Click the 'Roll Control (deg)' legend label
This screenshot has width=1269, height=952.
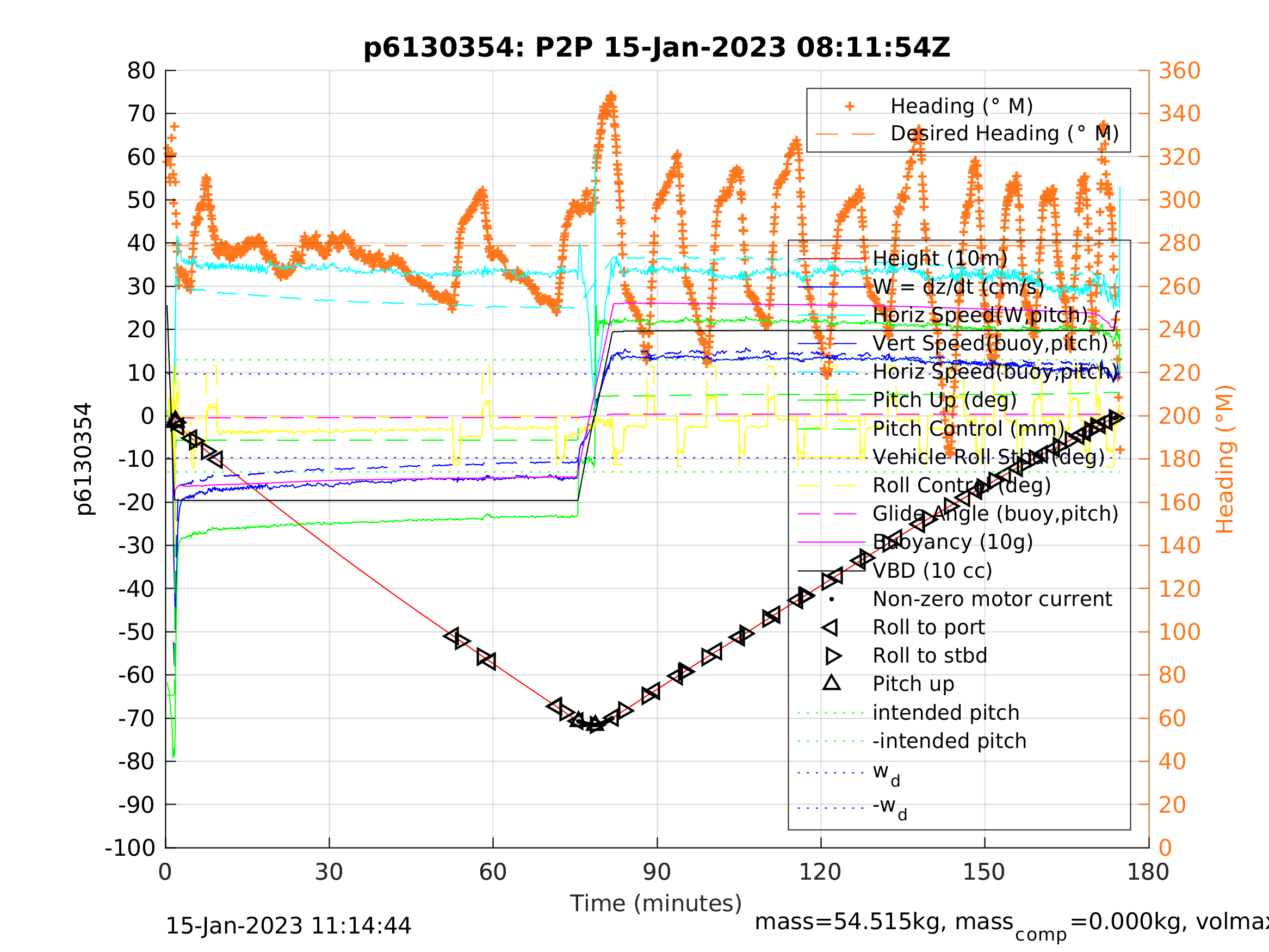click(x=962, y=485)
